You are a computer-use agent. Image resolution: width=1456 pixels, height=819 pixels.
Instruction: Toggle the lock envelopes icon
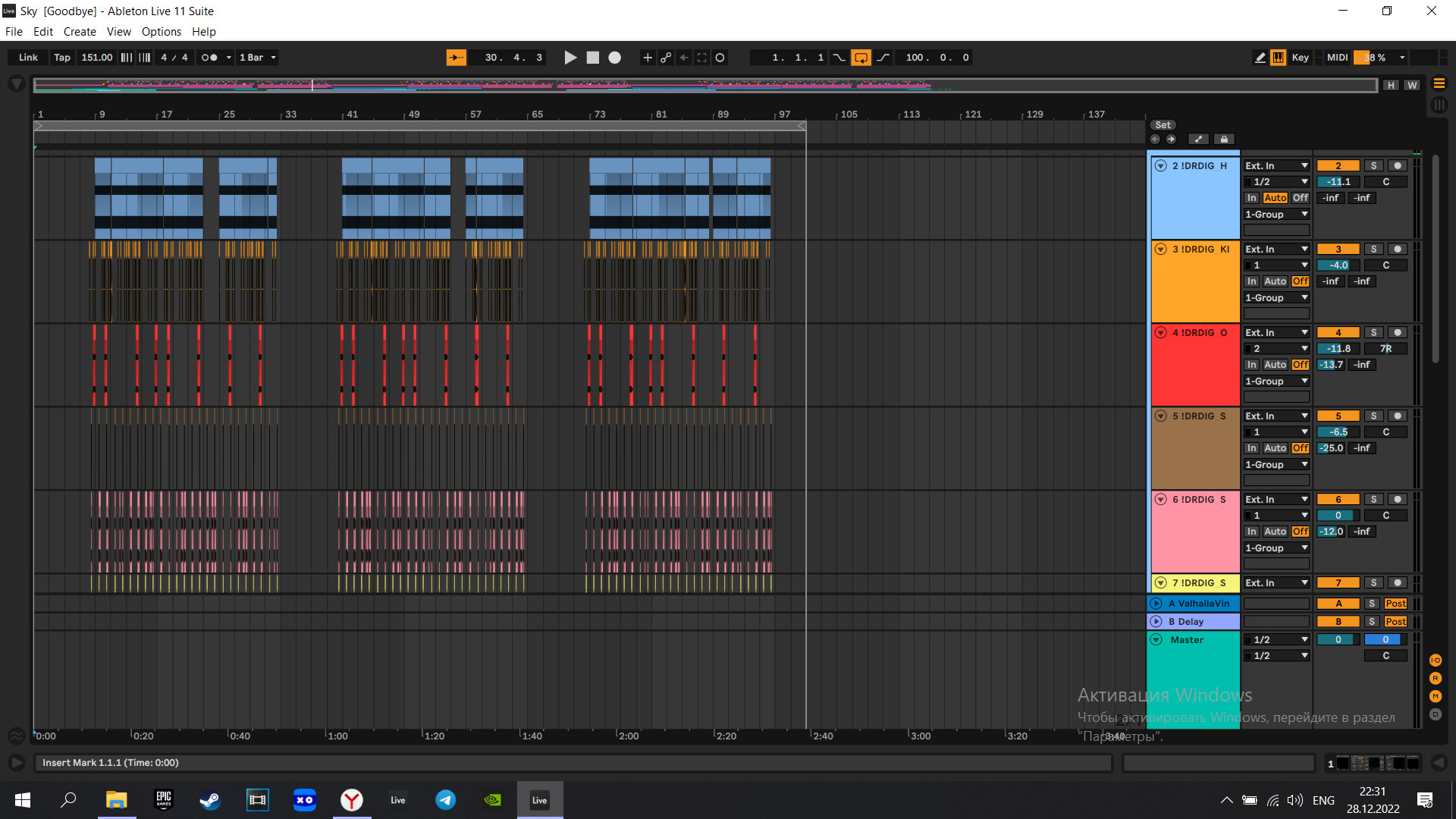pos(1224,139)
